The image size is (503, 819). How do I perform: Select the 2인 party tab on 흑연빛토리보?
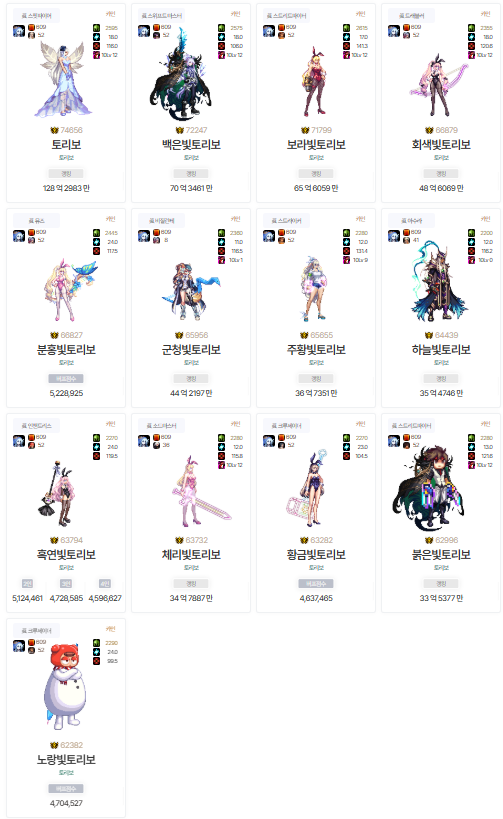click(x=27, y=583)
